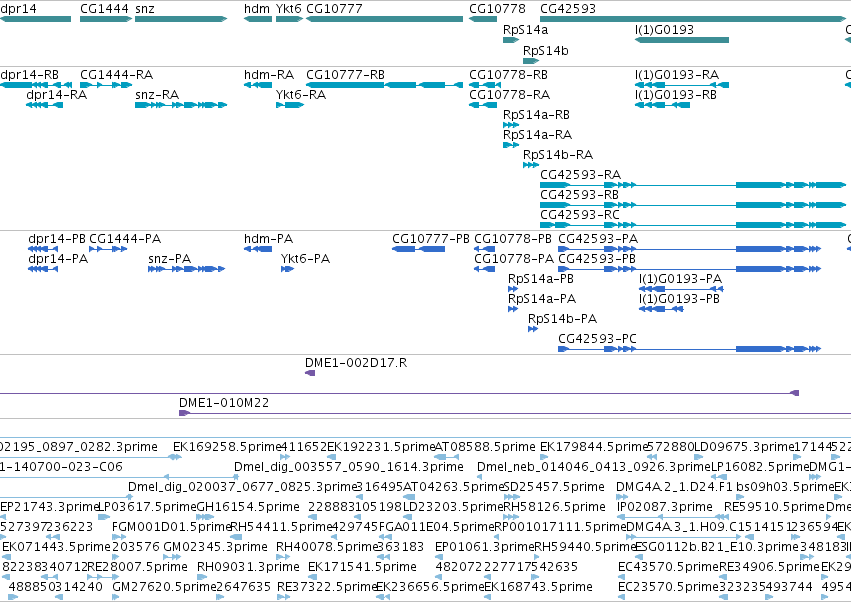The width and height of the screenshot is (851, 602).
Task: Select the Ykt6 gene label
Action: 289,9
